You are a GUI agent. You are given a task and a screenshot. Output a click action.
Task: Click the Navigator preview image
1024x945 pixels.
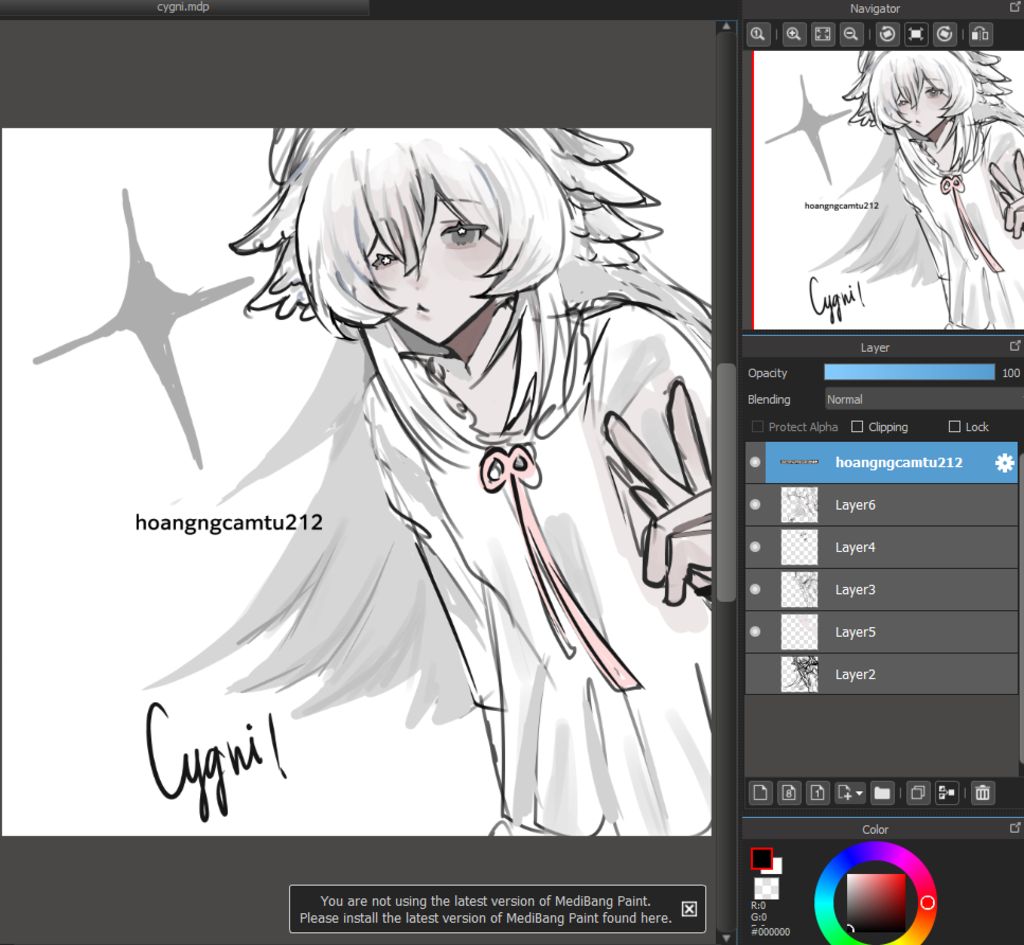point(888,190)
